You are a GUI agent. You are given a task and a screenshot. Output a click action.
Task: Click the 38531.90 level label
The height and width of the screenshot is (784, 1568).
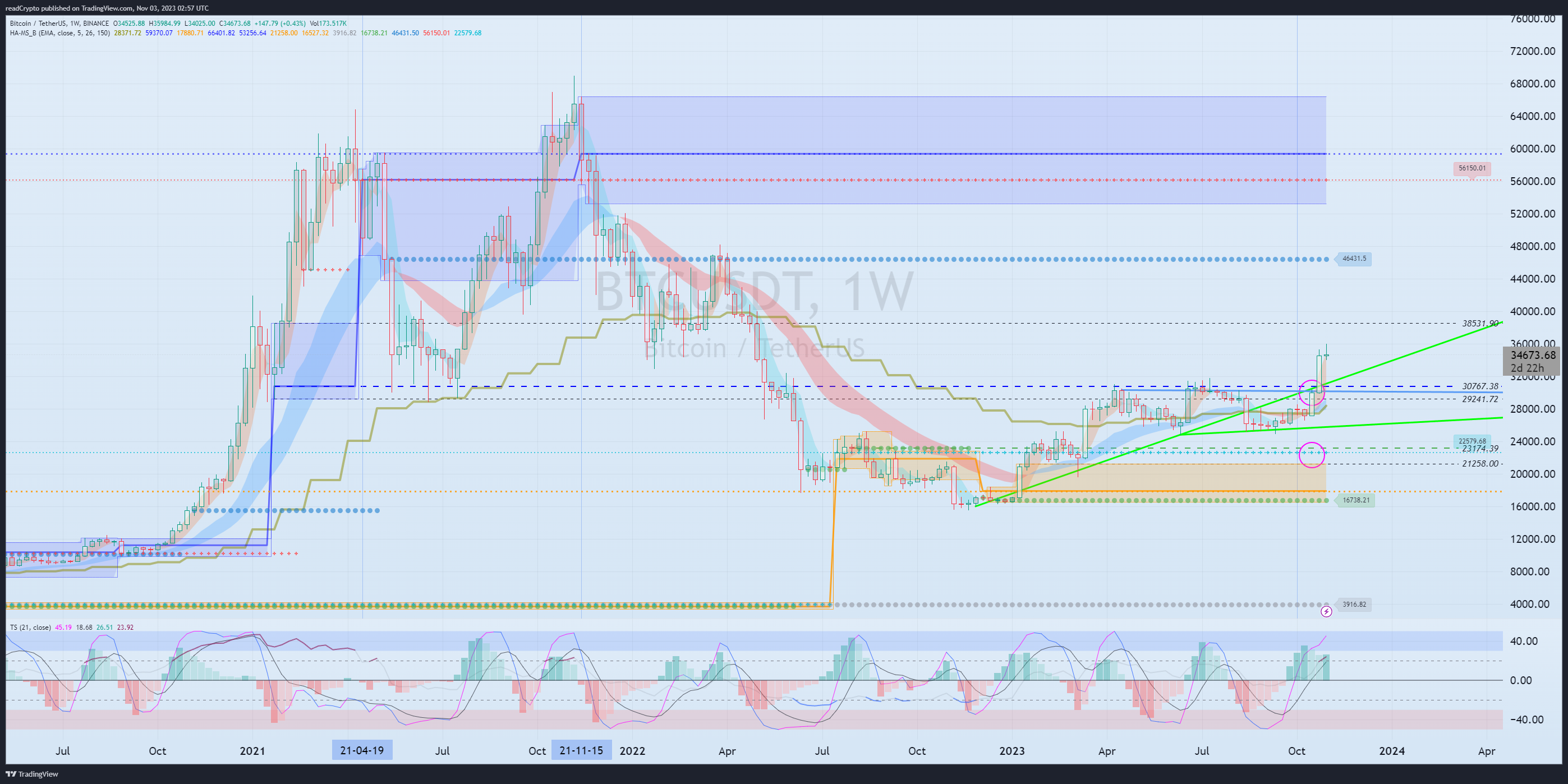(1480, 323)
